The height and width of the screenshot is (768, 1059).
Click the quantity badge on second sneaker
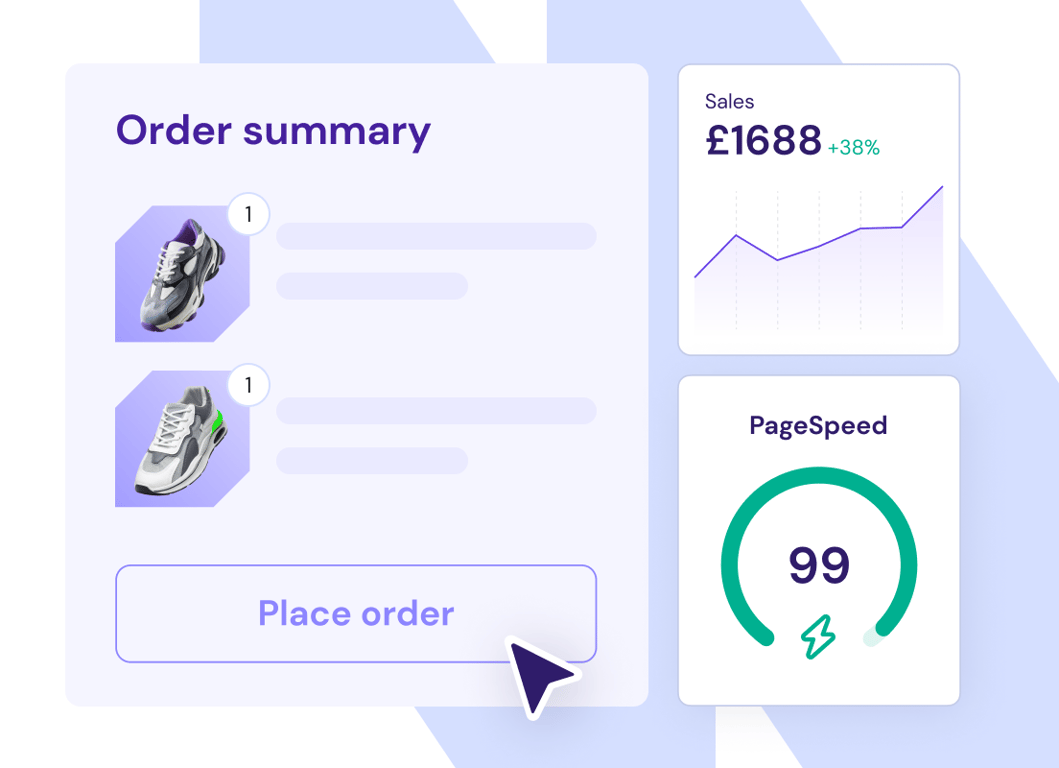point(249,385)
